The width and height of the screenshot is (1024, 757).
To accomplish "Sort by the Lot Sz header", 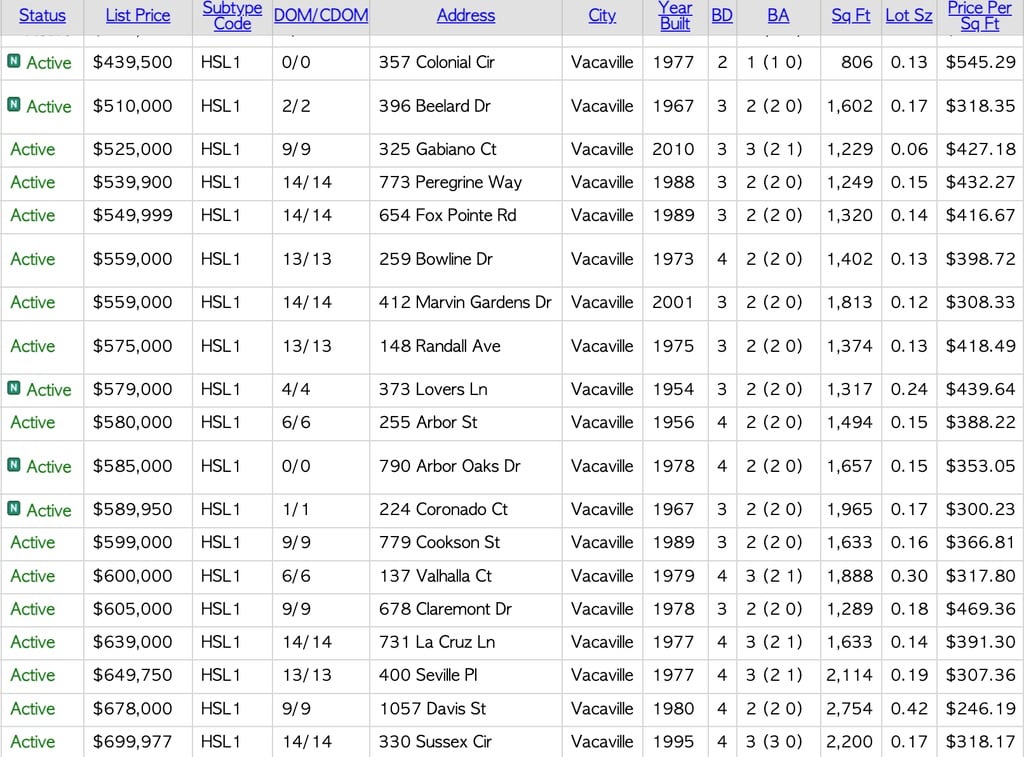I will (x=908, y=15).
